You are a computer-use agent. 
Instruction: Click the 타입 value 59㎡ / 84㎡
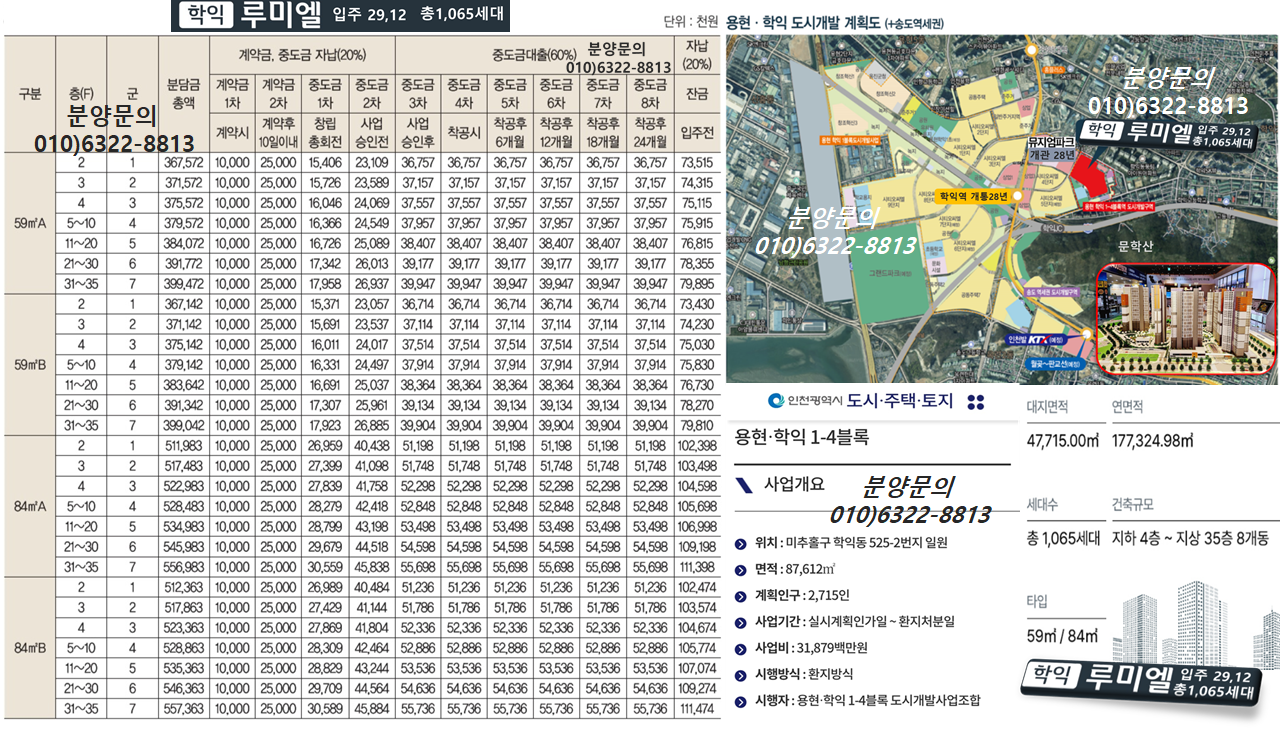point(1063,635)
